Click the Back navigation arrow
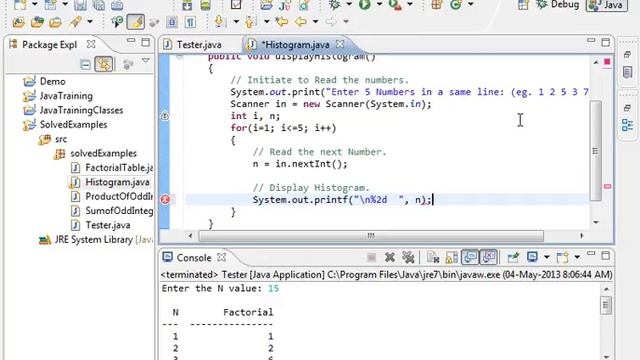The width and height of the screenshot is (640, 360). click(301, 21)
